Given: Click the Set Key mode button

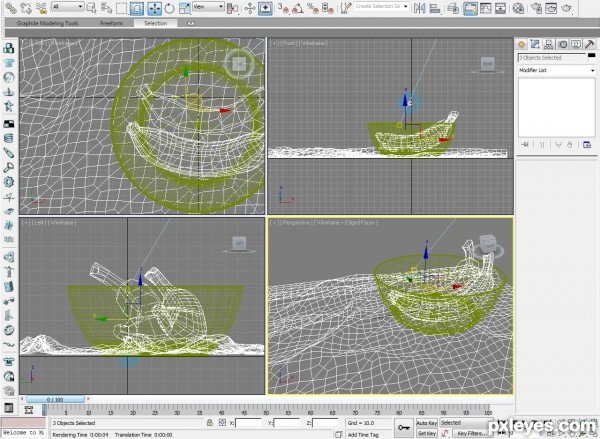Looking at the screenshot, I should 426,433.
